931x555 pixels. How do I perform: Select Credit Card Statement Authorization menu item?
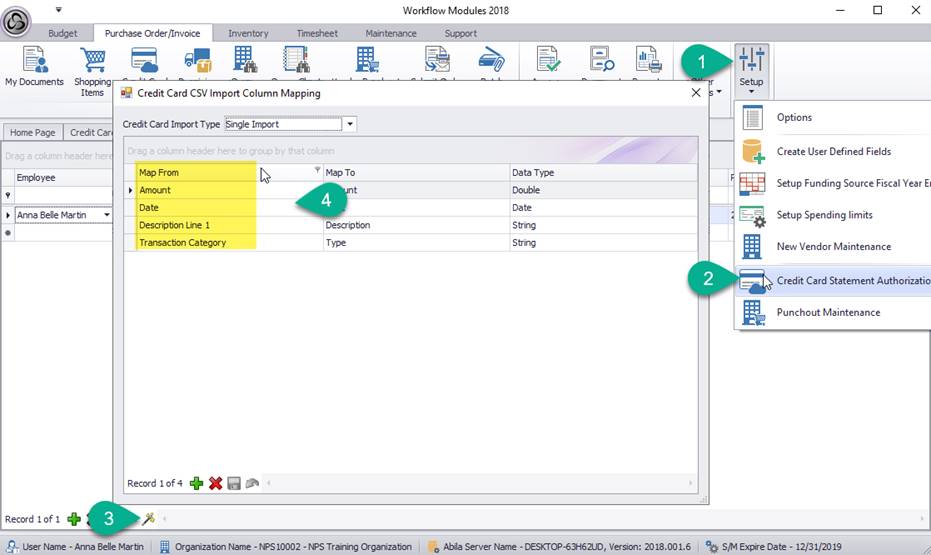(x=850, y=281)
